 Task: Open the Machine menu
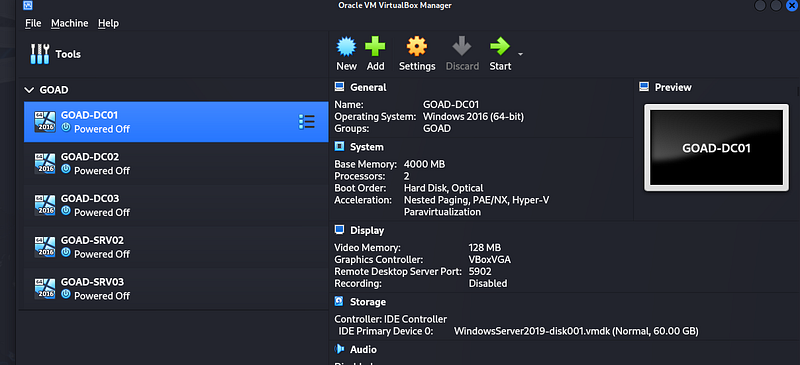point(69,23)
